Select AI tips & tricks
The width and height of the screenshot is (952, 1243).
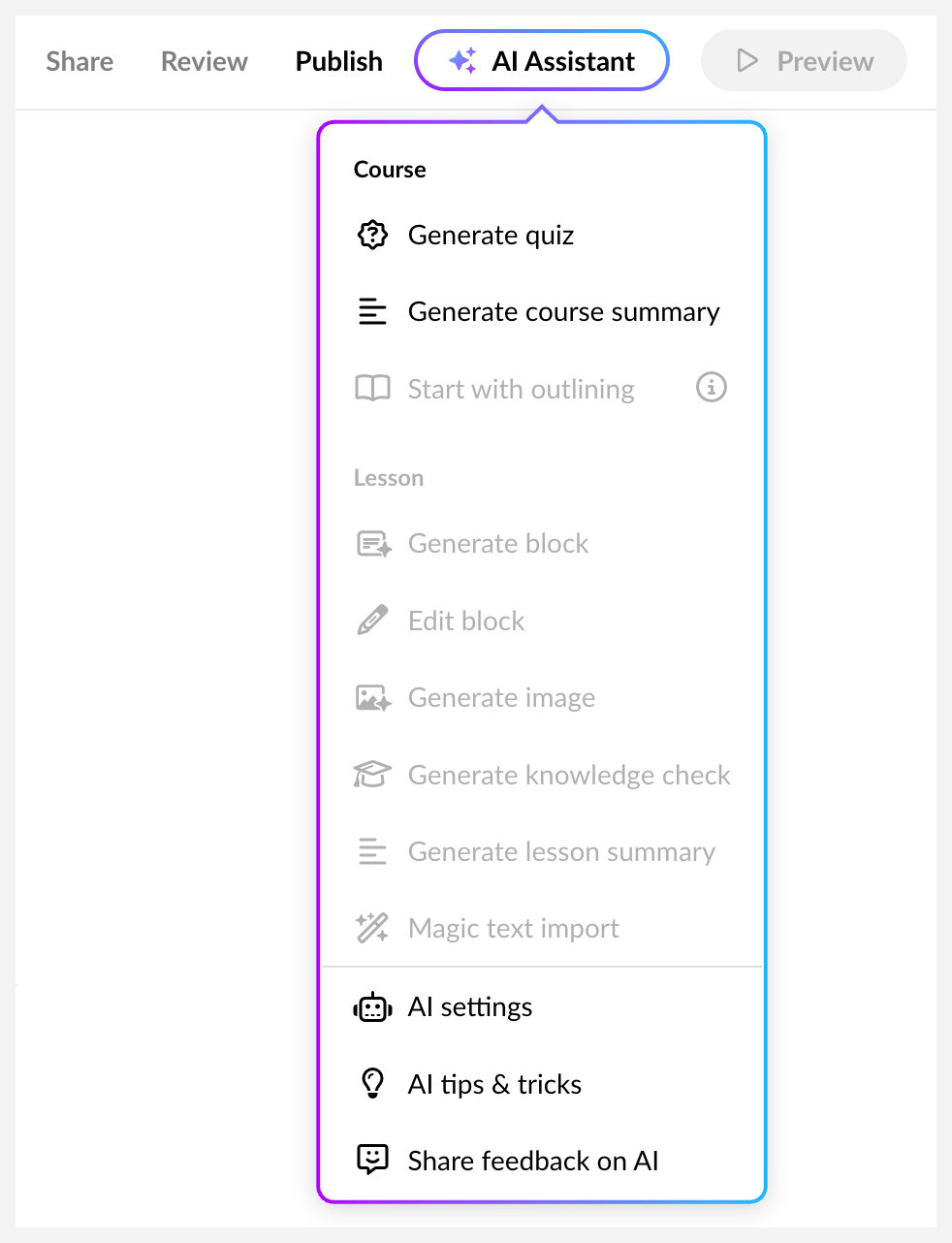click(494, 1083)
